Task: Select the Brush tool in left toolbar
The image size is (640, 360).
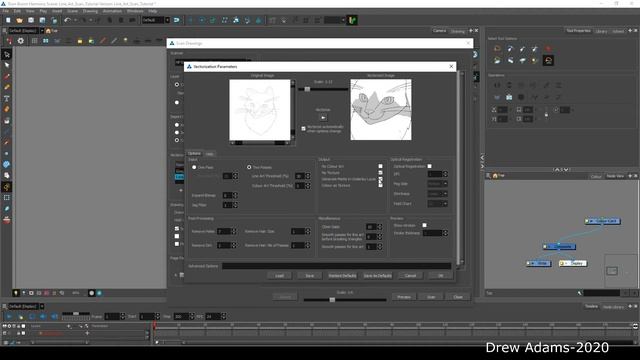Action: tap(7, 76)
